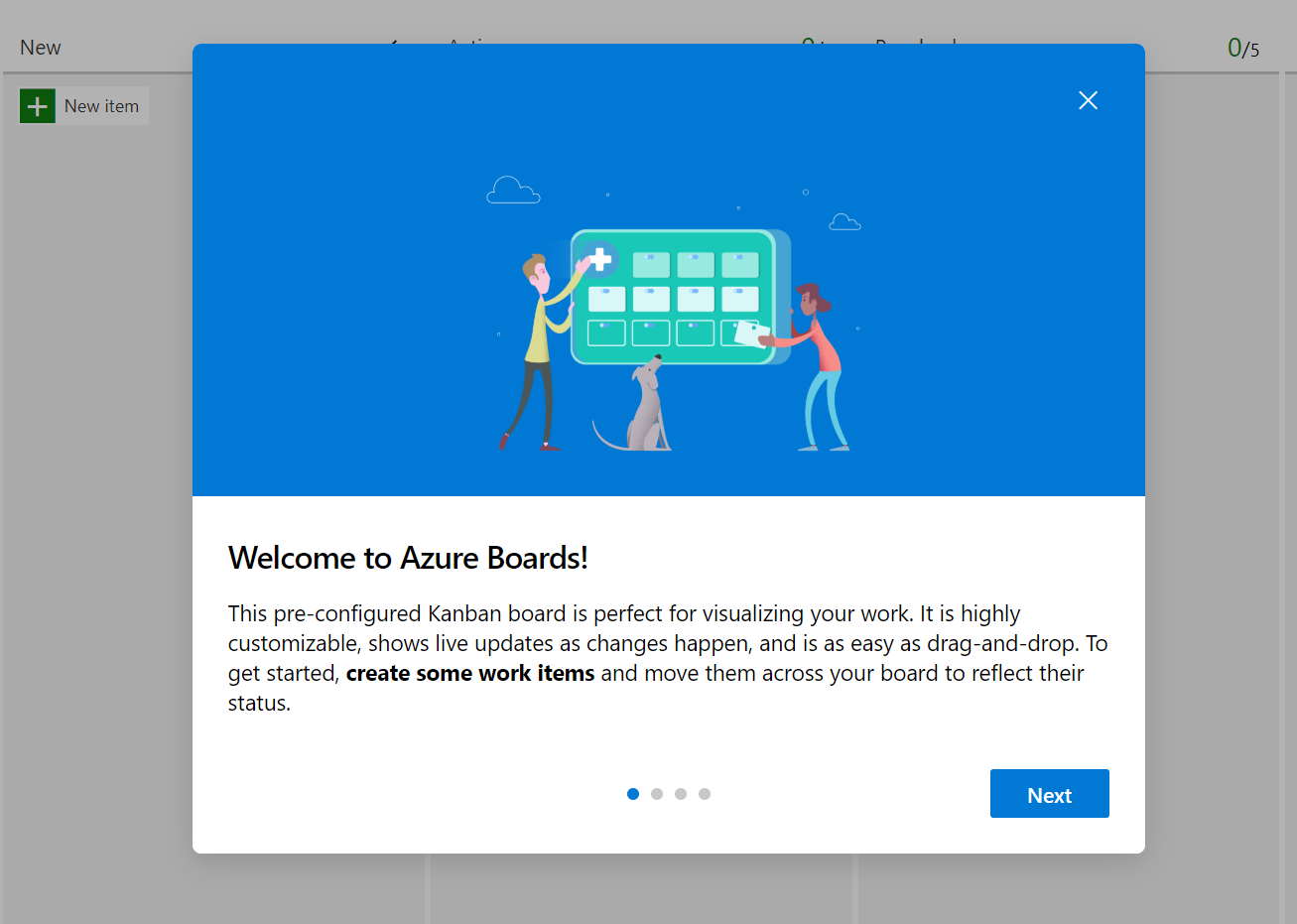Select the green plus icon on New item
The width and height of the screenshot is (1297, 924).
point(38,105)
